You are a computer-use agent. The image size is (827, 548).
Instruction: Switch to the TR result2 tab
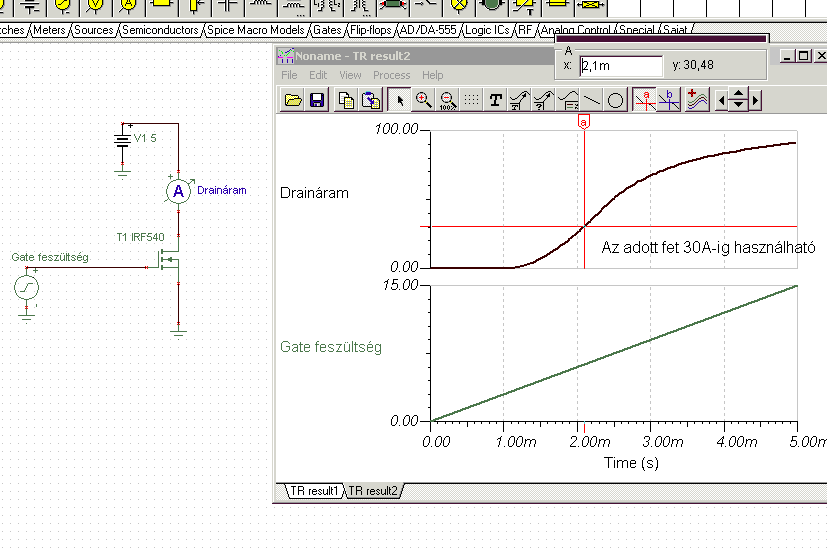[x=372, y=491]
